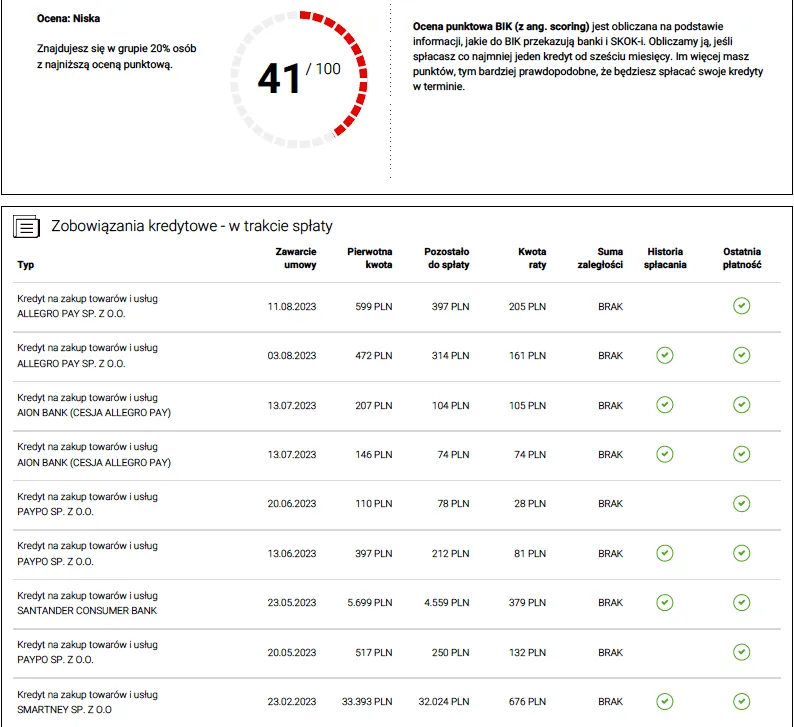
Task: Click last payment checkmark for 20.05.2023 PayPo loan
Action: pyautogui.click(x=741, y=652)
